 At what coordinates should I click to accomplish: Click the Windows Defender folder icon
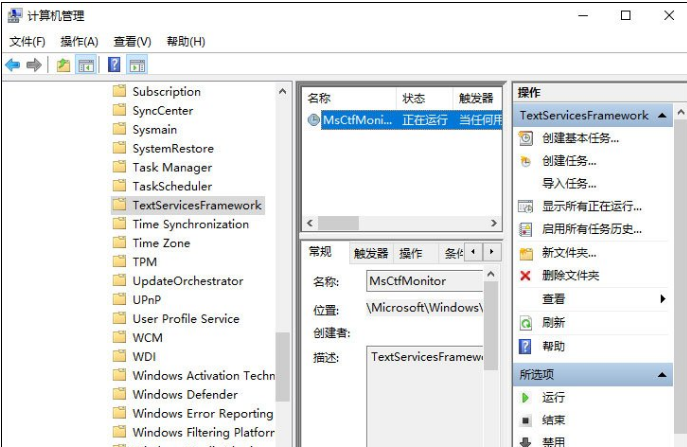tap(120, 394)
